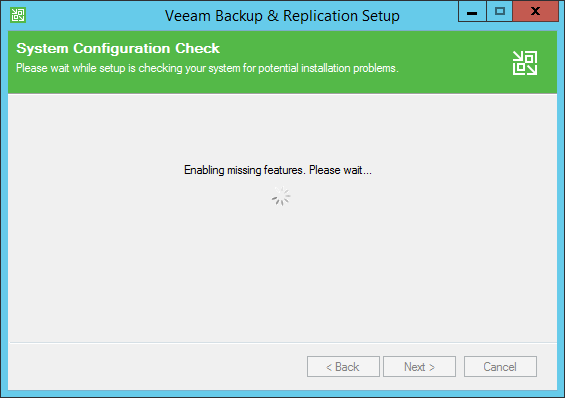Click the 'Please wait while setup is checking' subtitle
The image size is (565, 398).
[x=207, y=68]
